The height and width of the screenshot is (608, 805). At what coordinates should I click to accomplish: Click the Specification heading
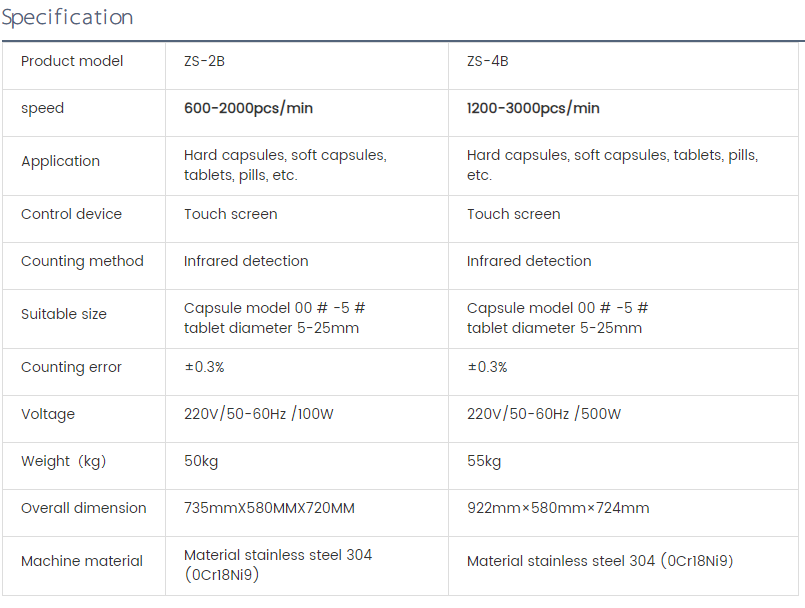tap(67, 18)
